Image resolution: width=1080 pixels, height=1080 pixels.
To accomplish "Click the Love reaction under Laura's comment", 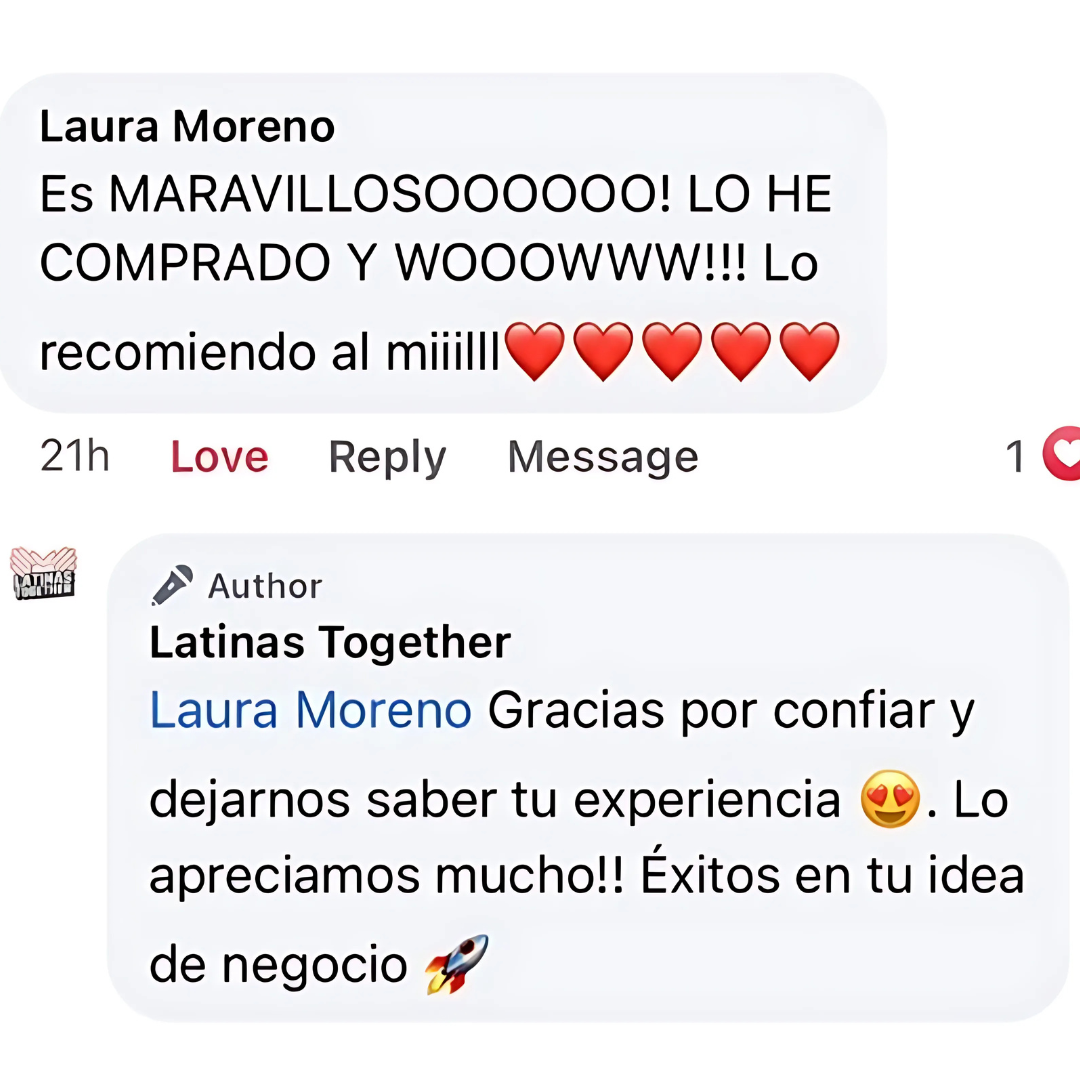I will coord(219,457).
